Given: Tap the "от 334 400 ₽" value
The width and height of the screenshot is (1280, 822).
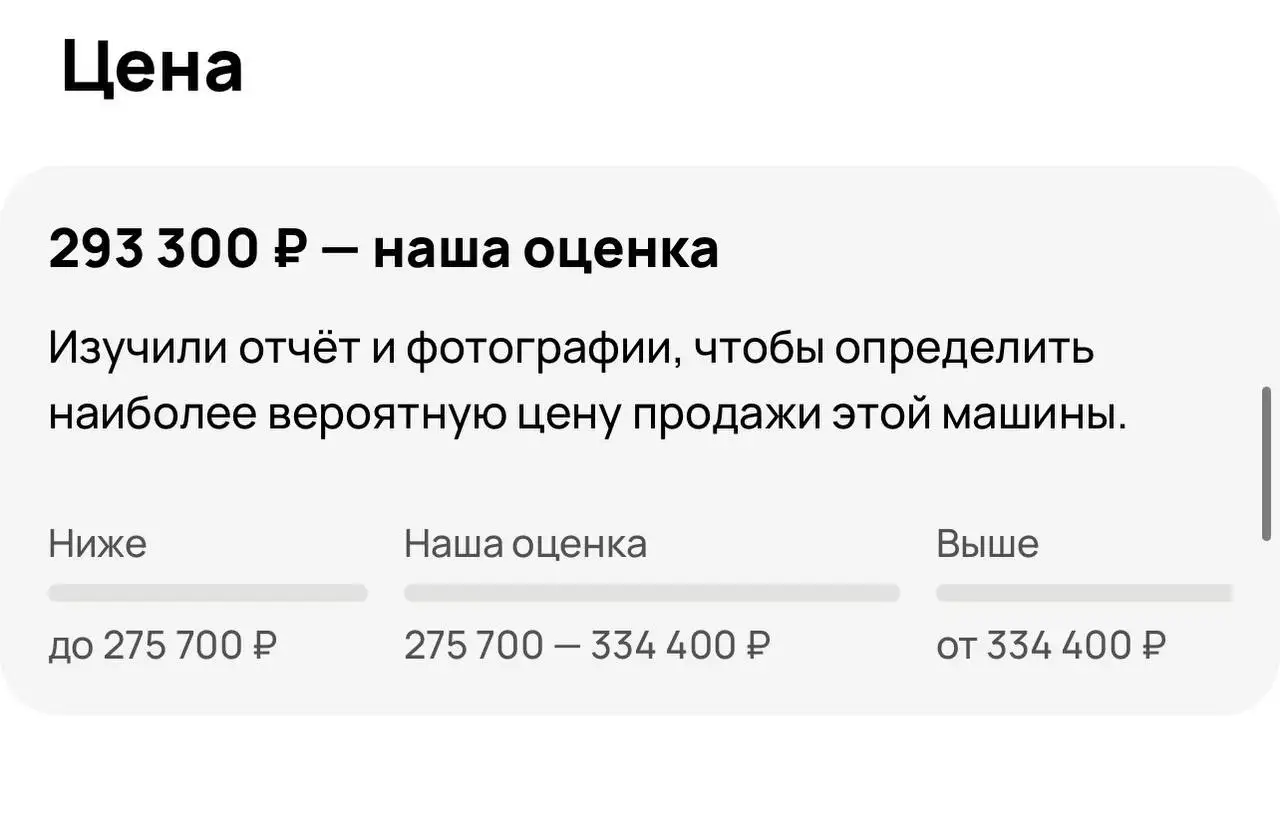Looking at the screenshot, I should tap(1050, 646).
